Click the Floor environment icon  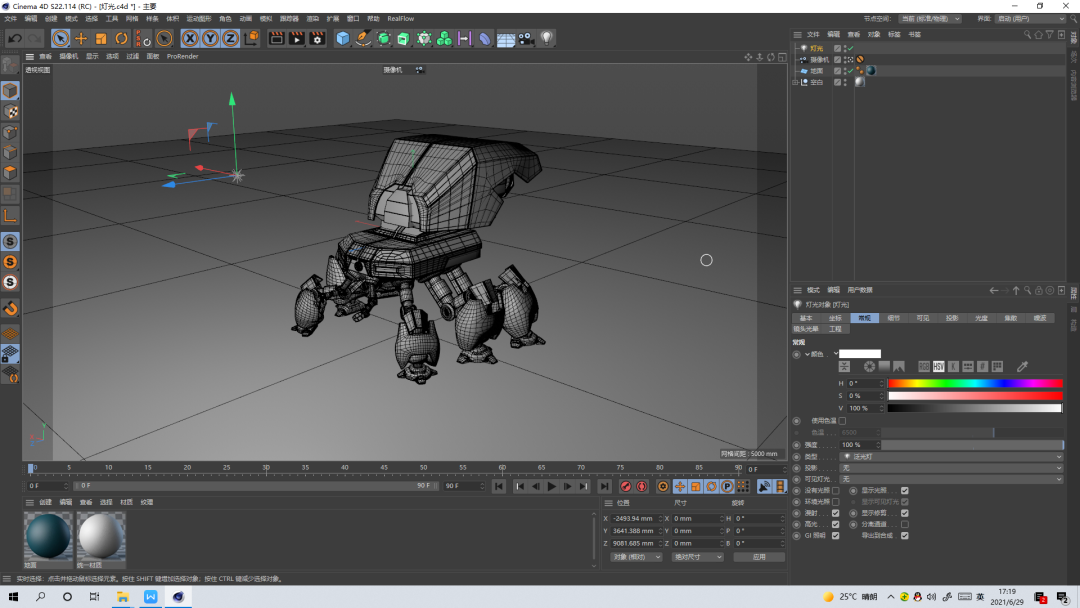point(506,39)
